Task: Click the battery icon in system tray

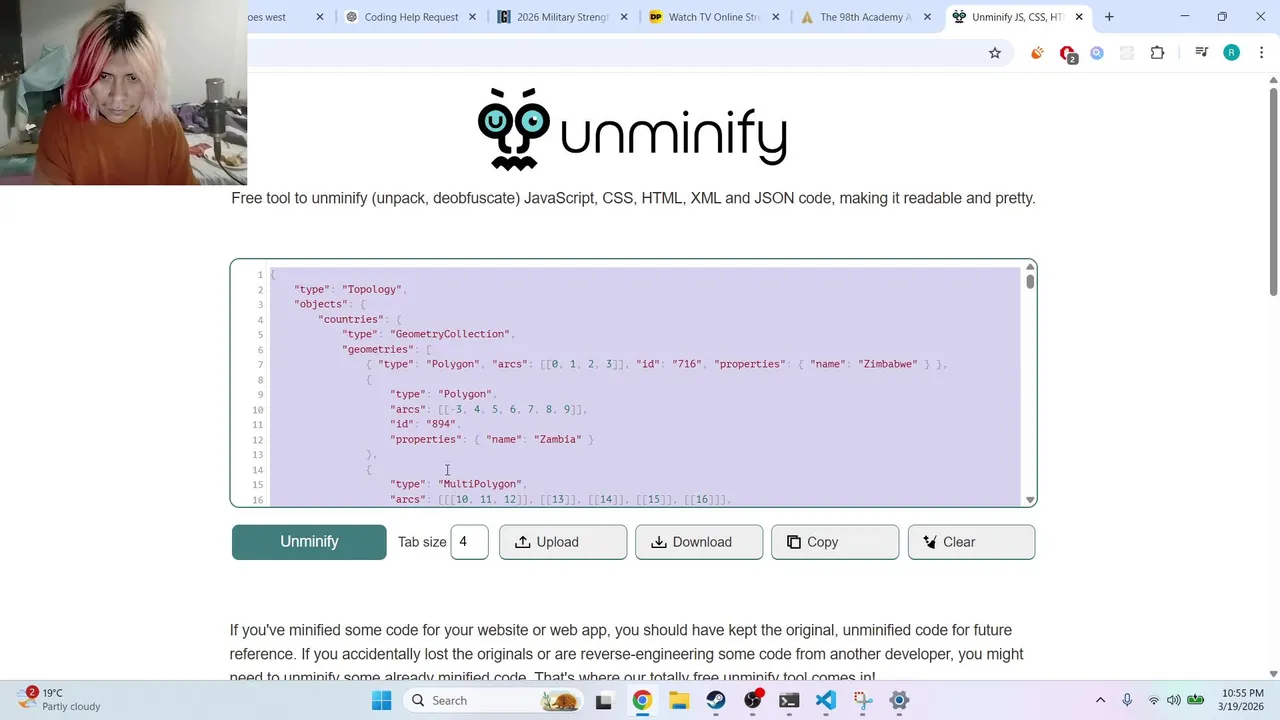Action: (1195, 700)
